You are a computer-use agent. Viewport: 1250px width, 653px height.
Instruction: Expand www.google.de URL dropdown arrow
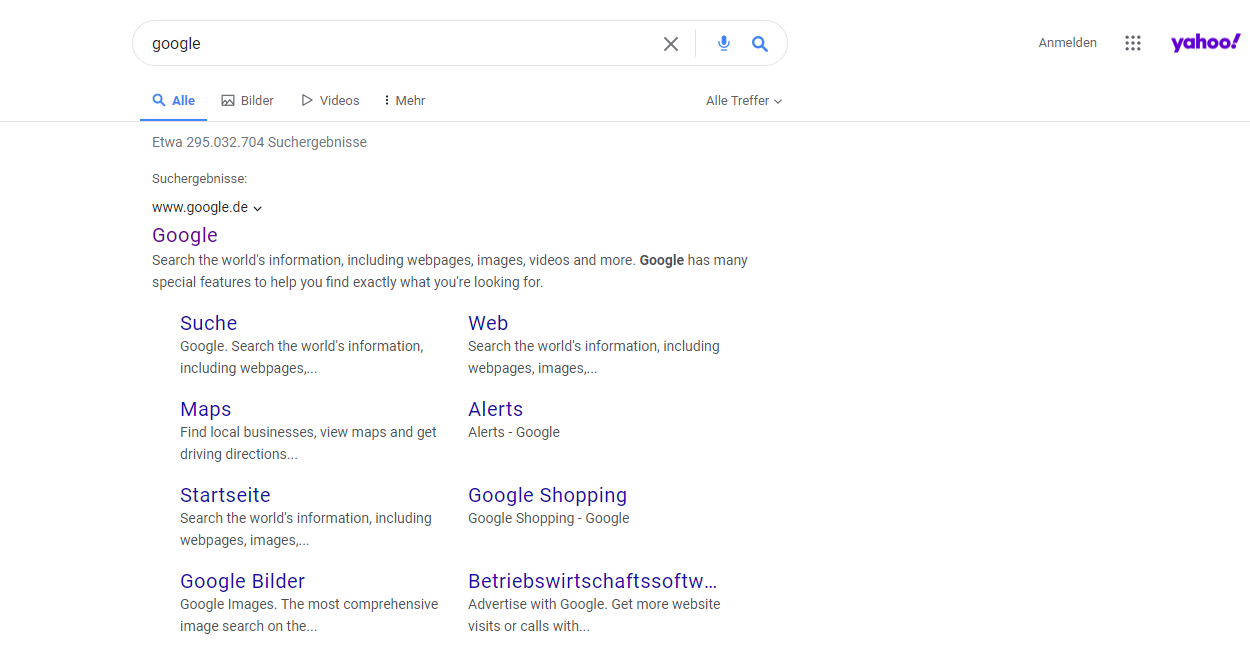coord(257,208)
